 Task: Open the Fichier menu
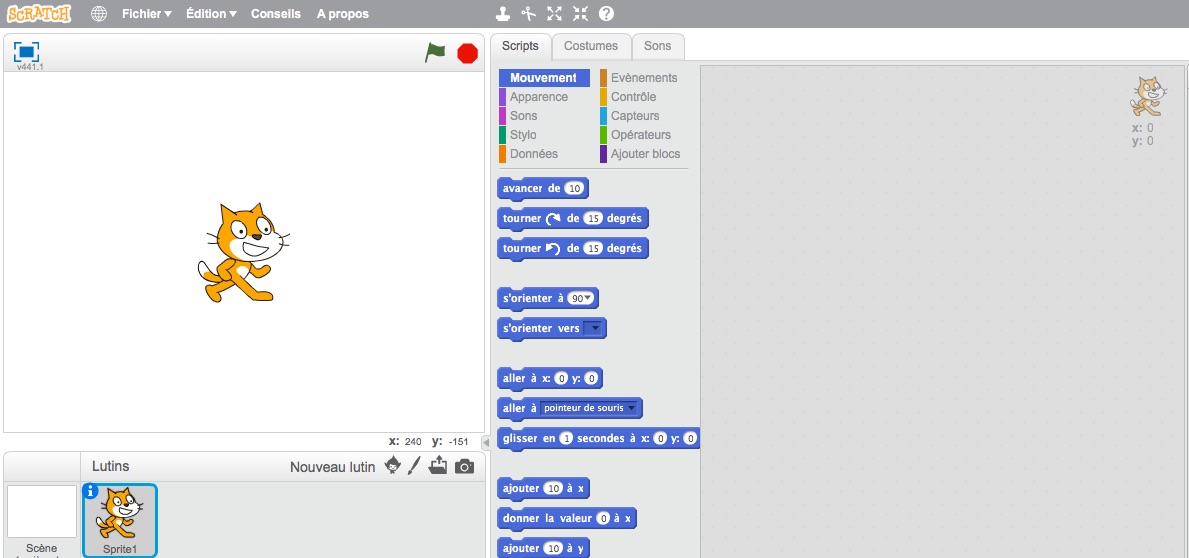[x=146, y=14]
